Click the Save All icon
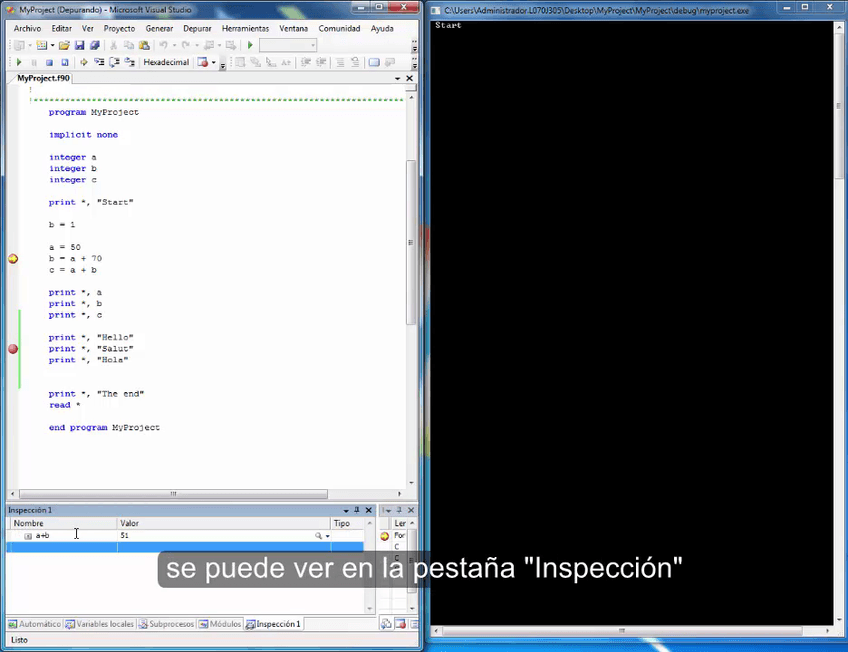The width and height of the screenshot is (848, 652). (x=95, y=45)
